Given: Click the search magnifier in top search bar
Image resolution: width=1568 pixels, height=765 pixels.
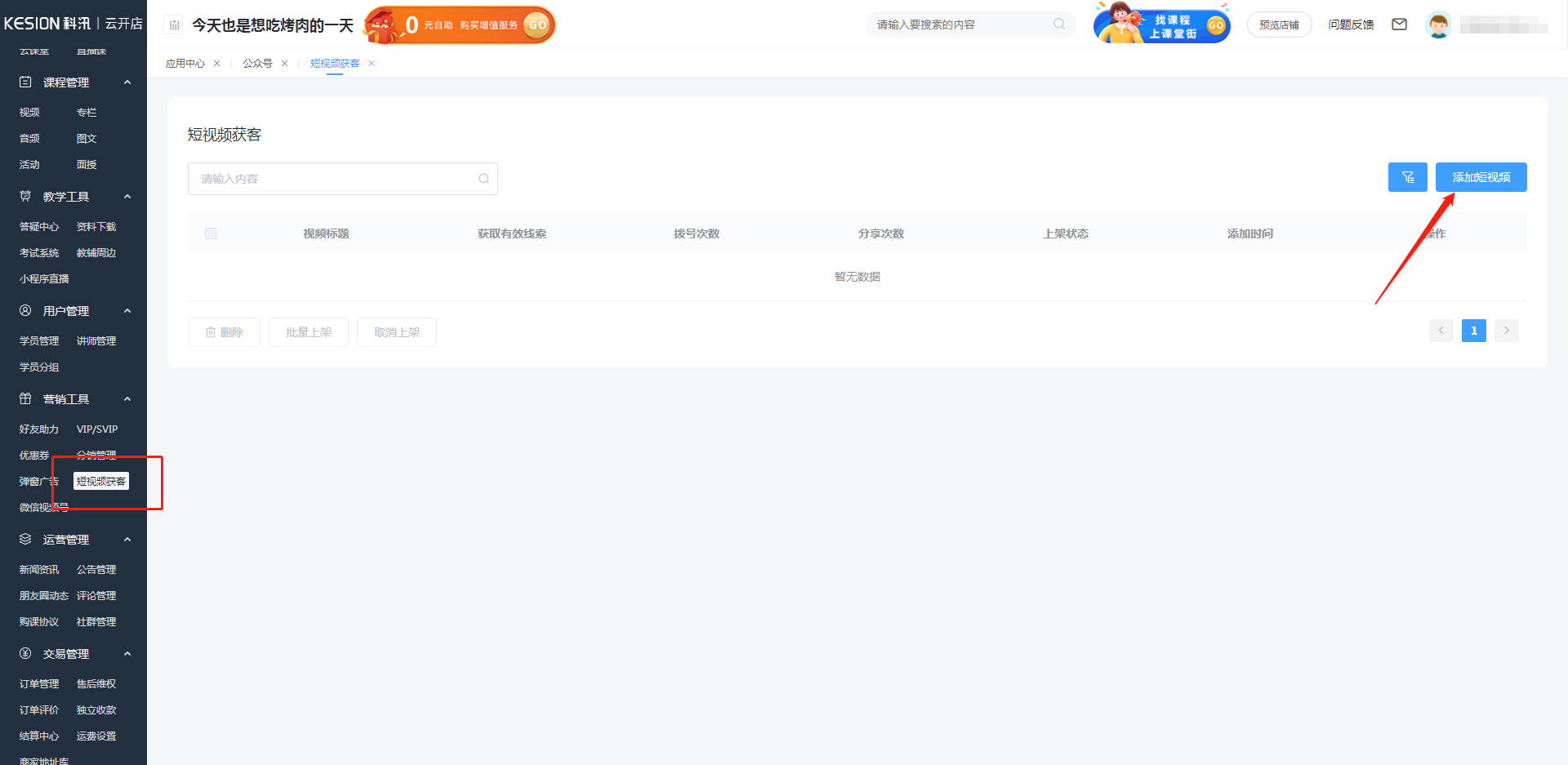Looking at the screenshot, I should click(x=1059, y=24).
